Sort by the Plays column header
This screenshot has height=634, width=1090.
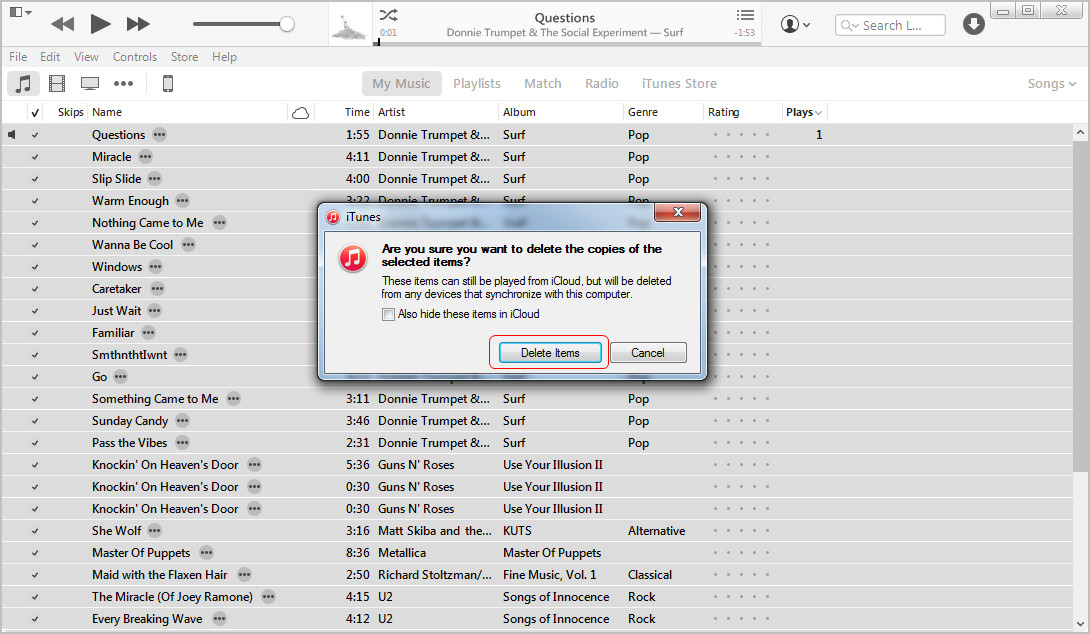(x=804, y=113)
